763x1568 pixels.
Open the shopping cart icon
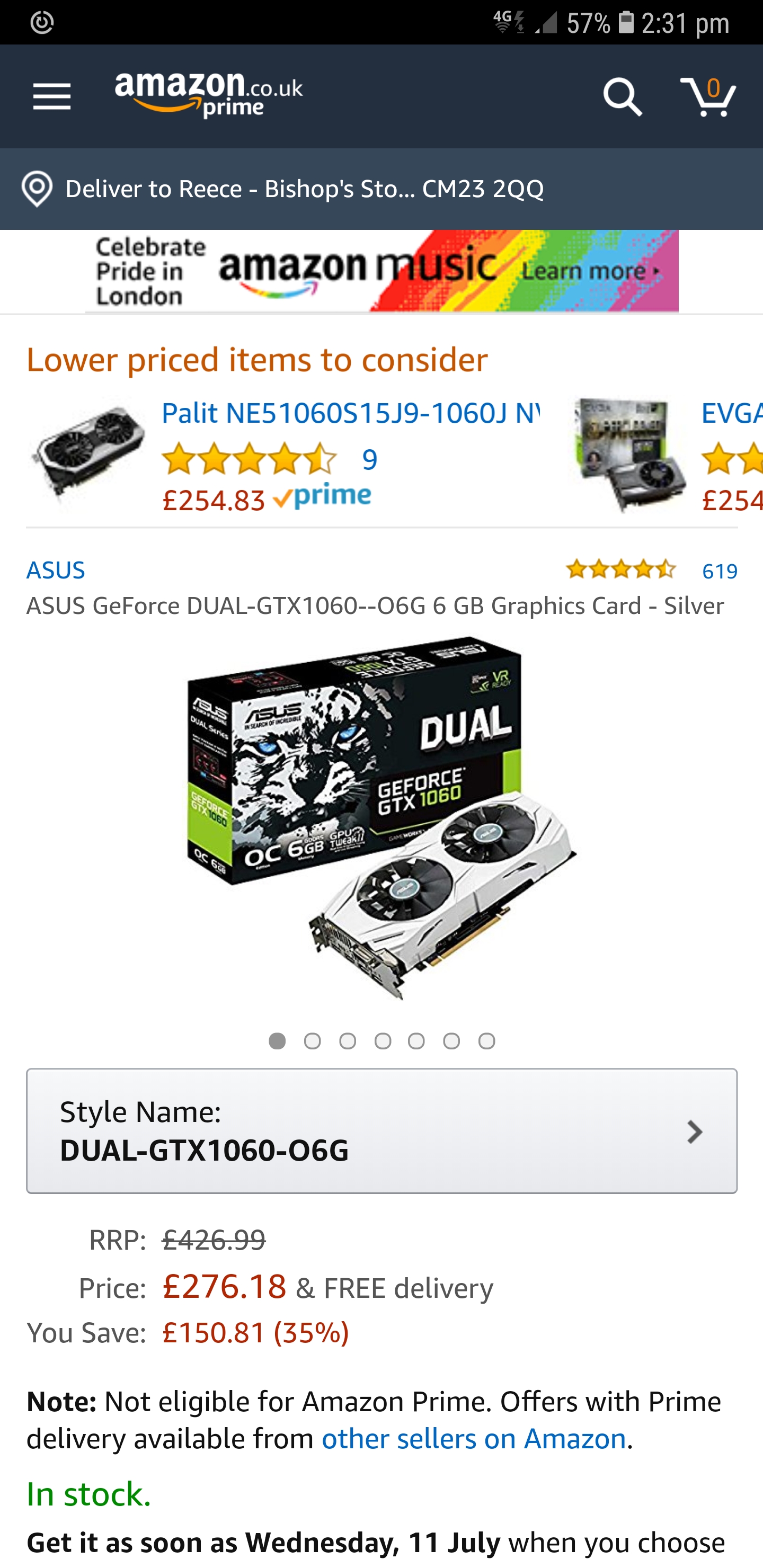point(708,96)
